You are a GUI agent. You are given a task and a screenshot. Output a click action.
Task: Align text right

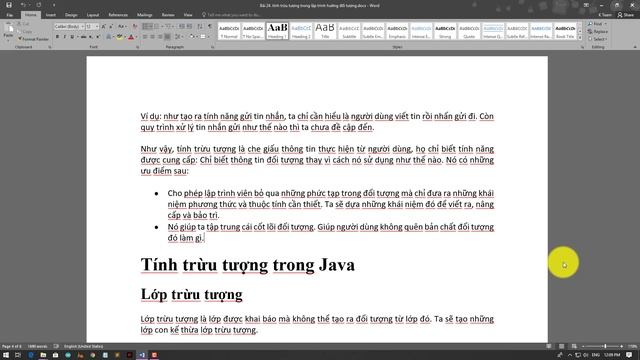(160, 37)
